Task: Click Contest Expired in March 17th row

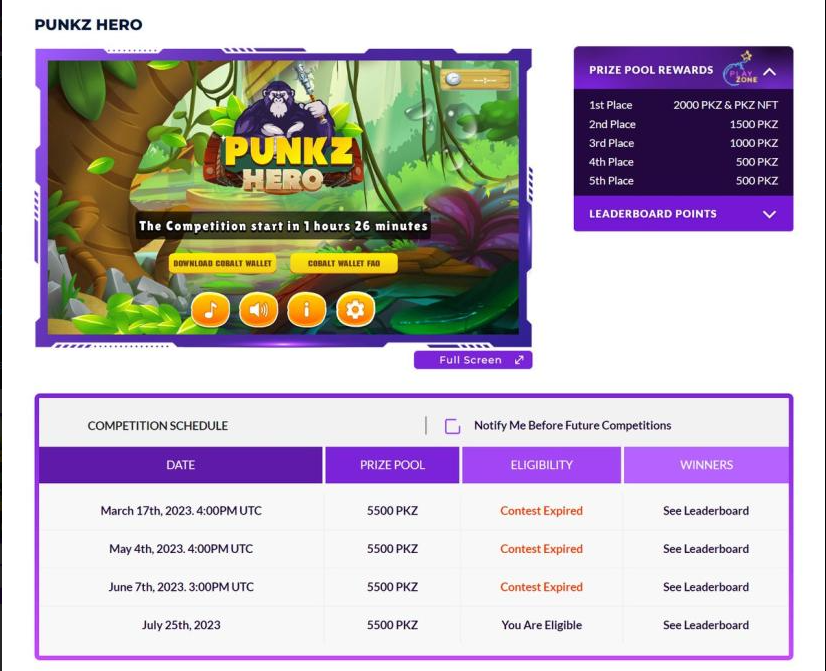Action: pos(542,510)
